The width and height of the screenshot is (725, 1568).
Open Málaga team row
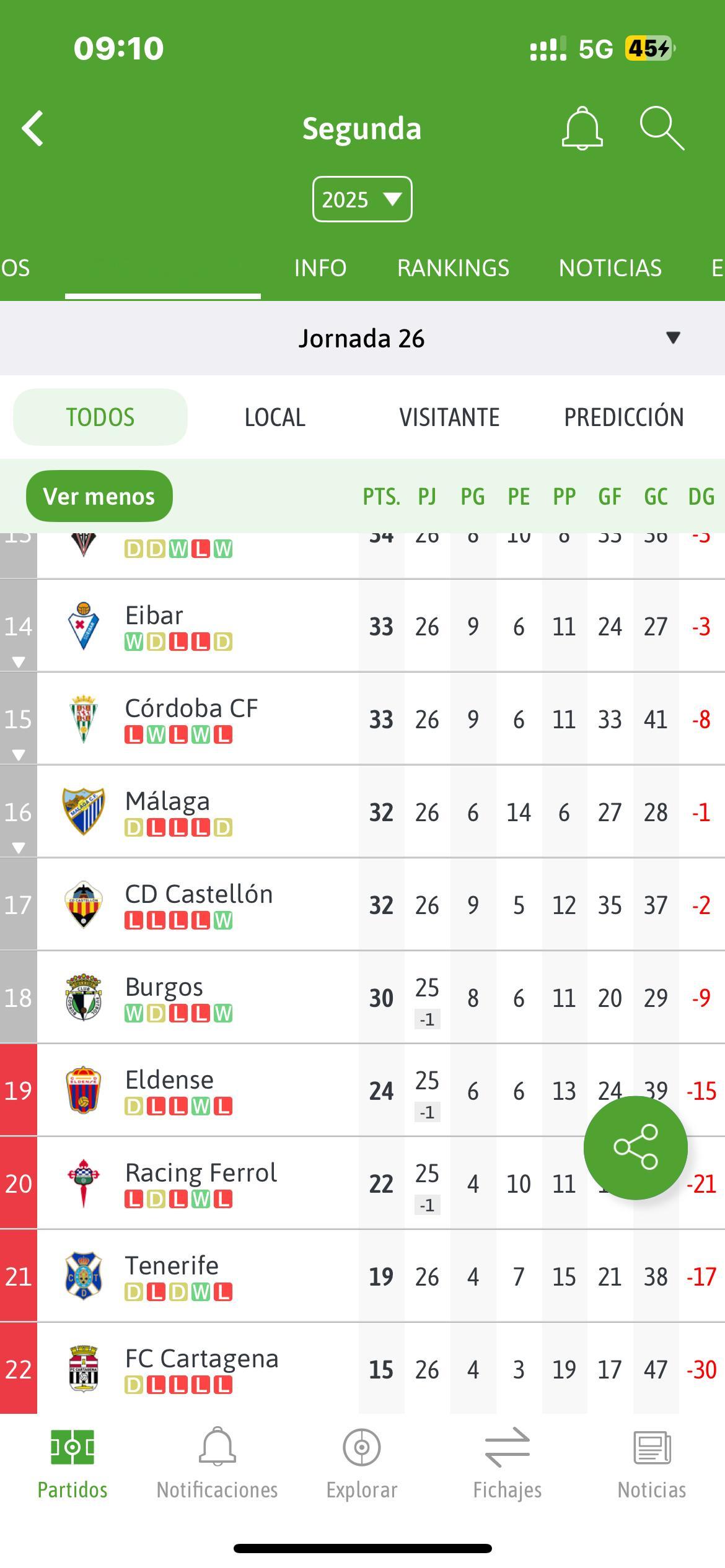362,812
